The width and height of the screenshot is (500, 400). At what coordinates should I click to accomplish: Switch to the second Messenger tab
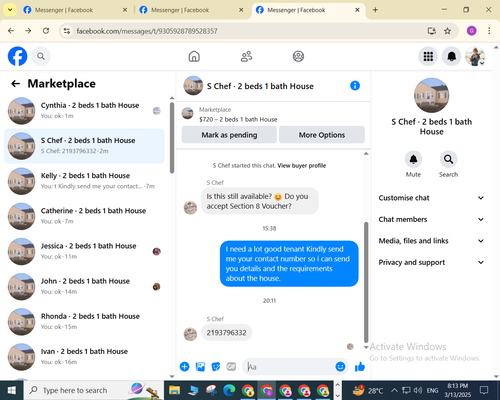191,10
